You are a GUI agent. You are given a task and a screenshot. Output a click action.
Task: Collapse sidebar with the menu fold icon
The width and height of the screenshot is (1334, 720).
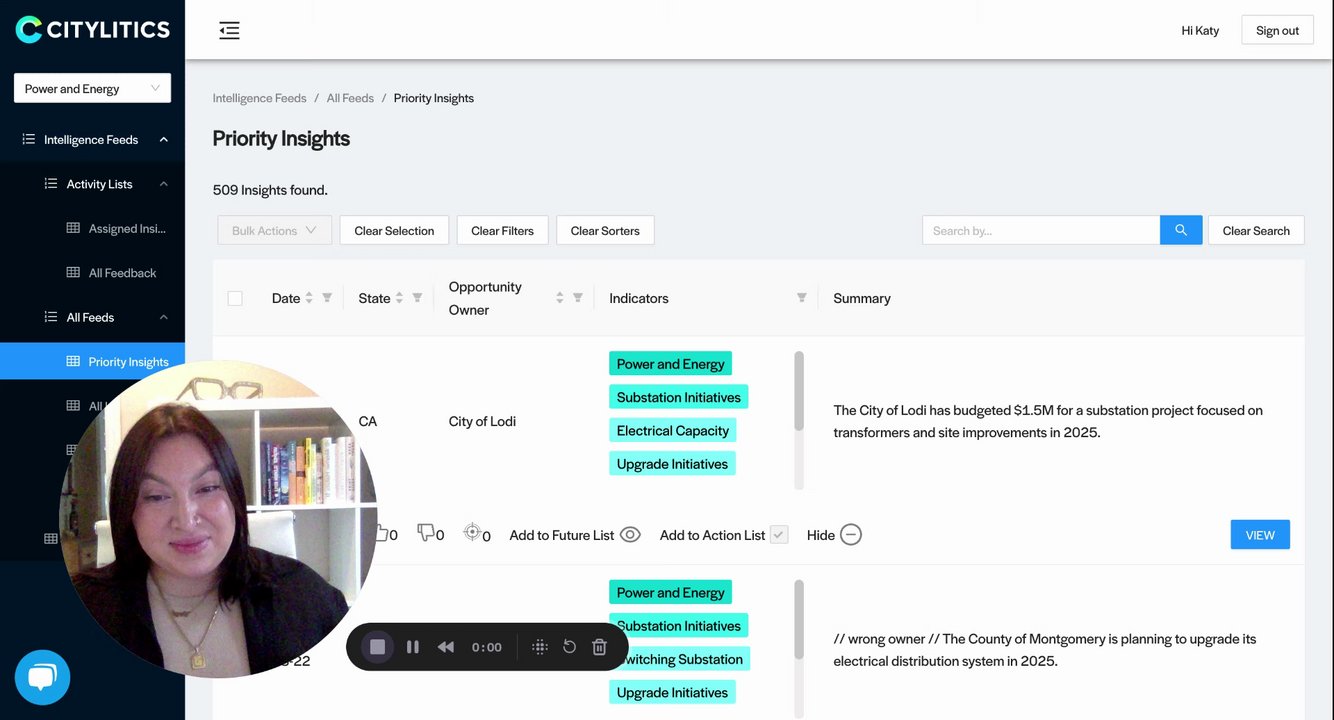tap(229, 30)
